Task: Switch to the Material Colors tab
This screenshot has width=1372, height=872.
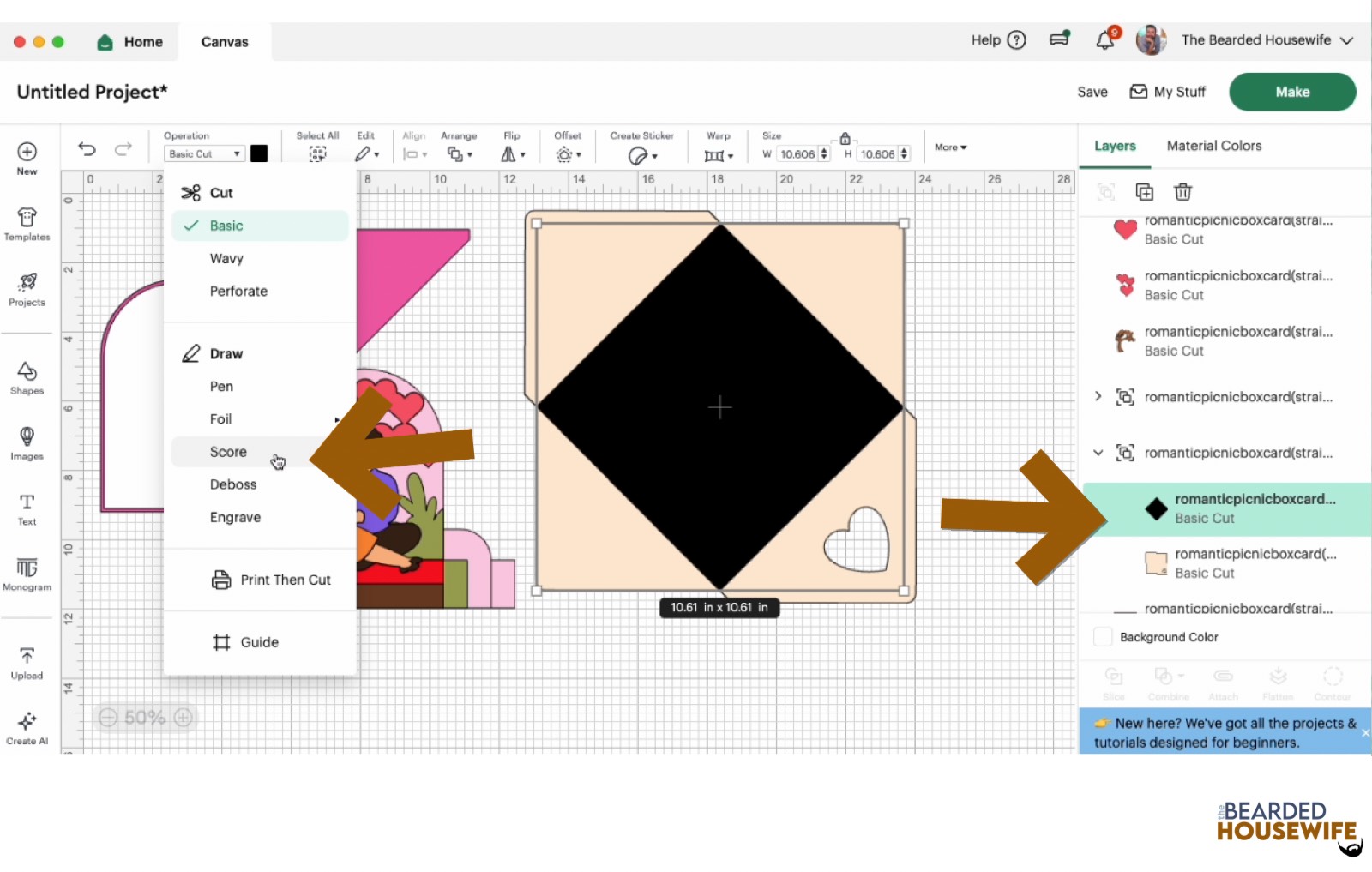Action: point(1213,146)
